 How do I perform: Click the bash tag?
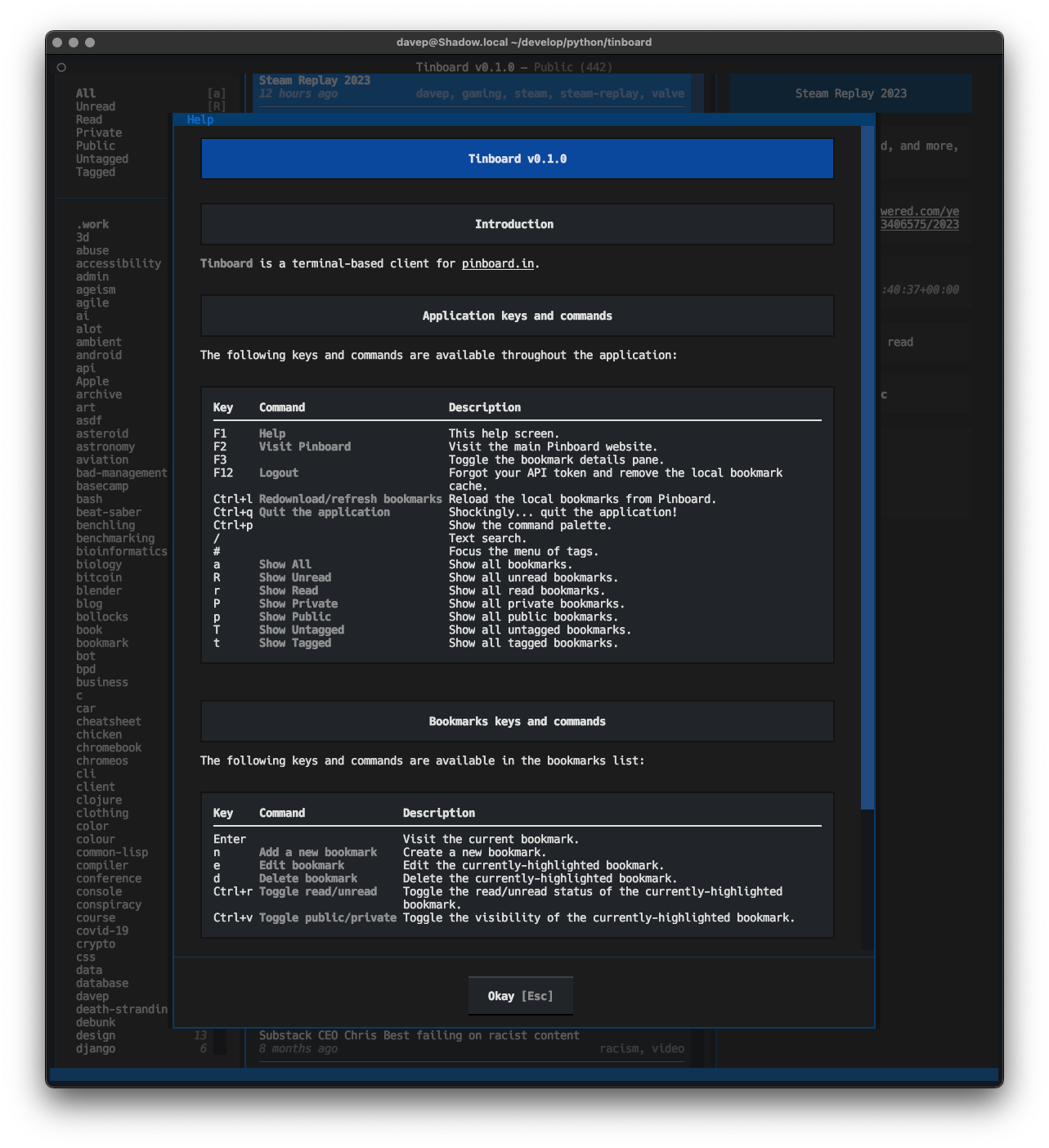point(89,499)
